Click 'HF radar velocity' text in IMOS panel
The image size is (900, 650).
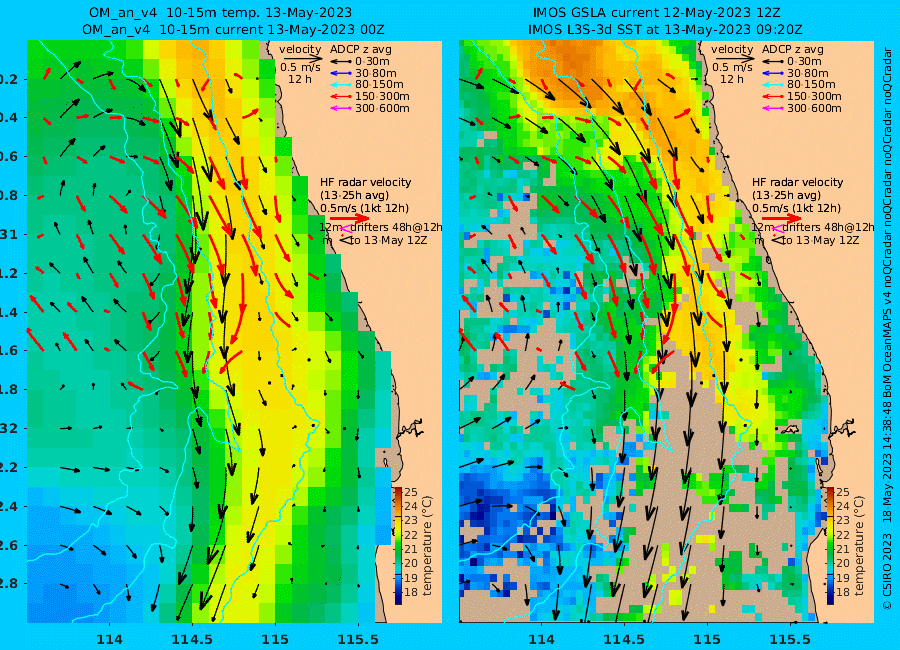coord(798,182)
